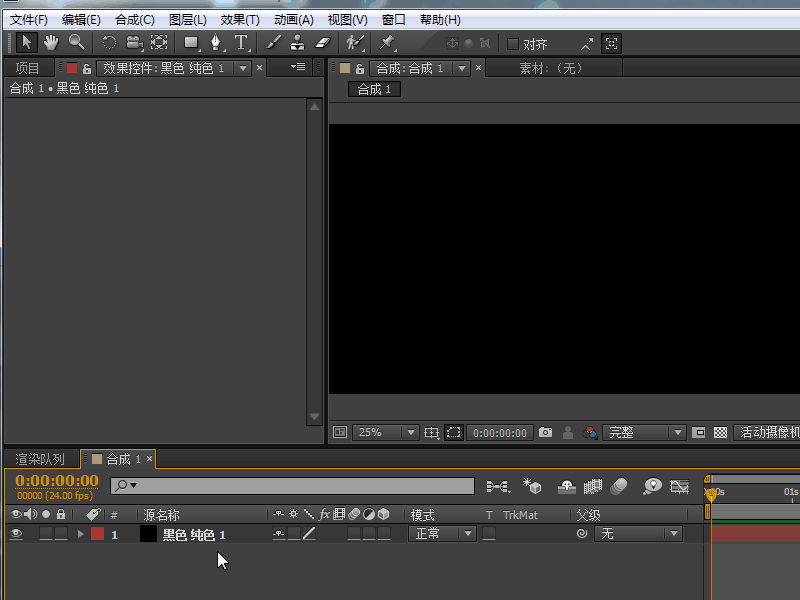The height and width of the screenshot is (600, 800).
Task: Click the viewer 0:00:00:00 current time button
Action: tap(499, 433)
